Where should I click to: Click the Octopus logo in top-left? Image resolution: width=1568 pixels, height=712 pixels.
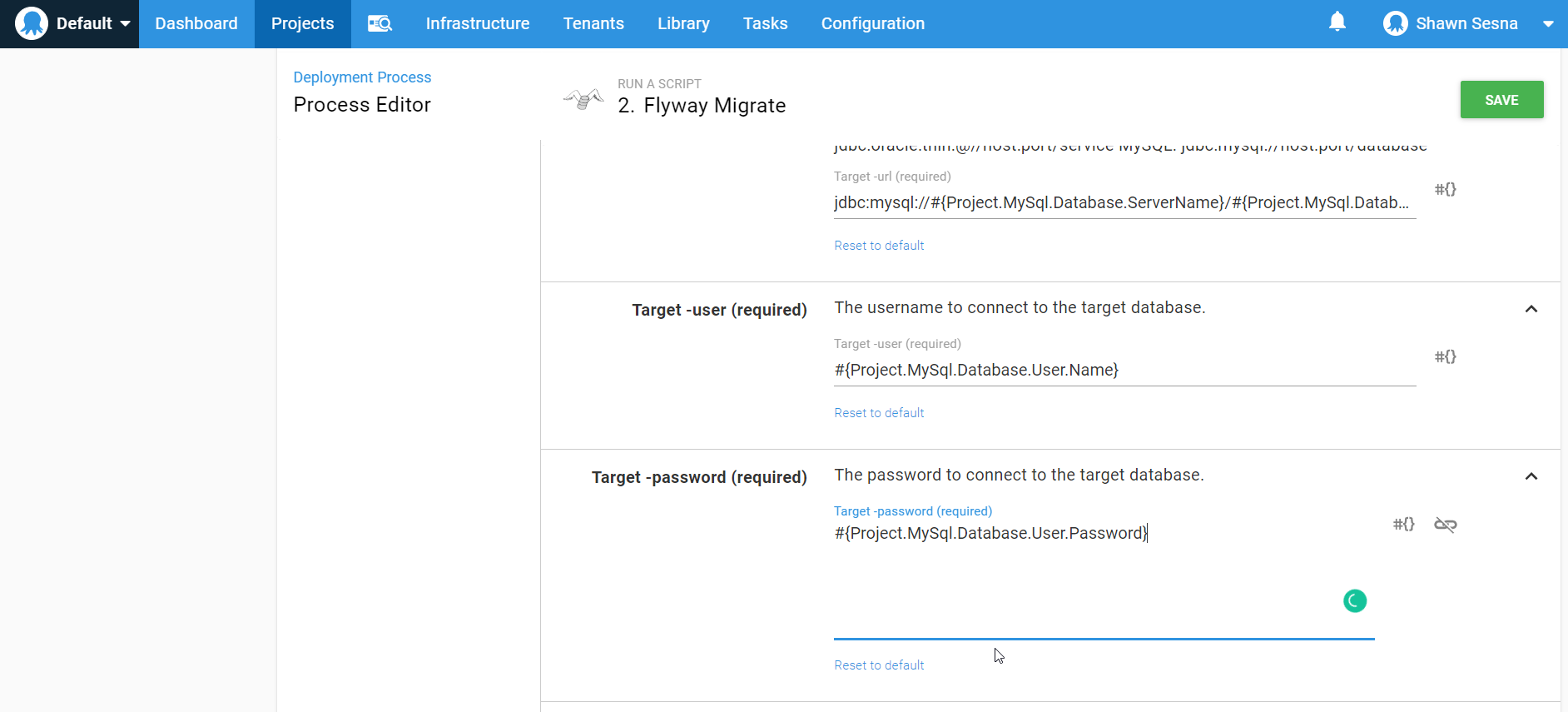(x=32, y=23)
